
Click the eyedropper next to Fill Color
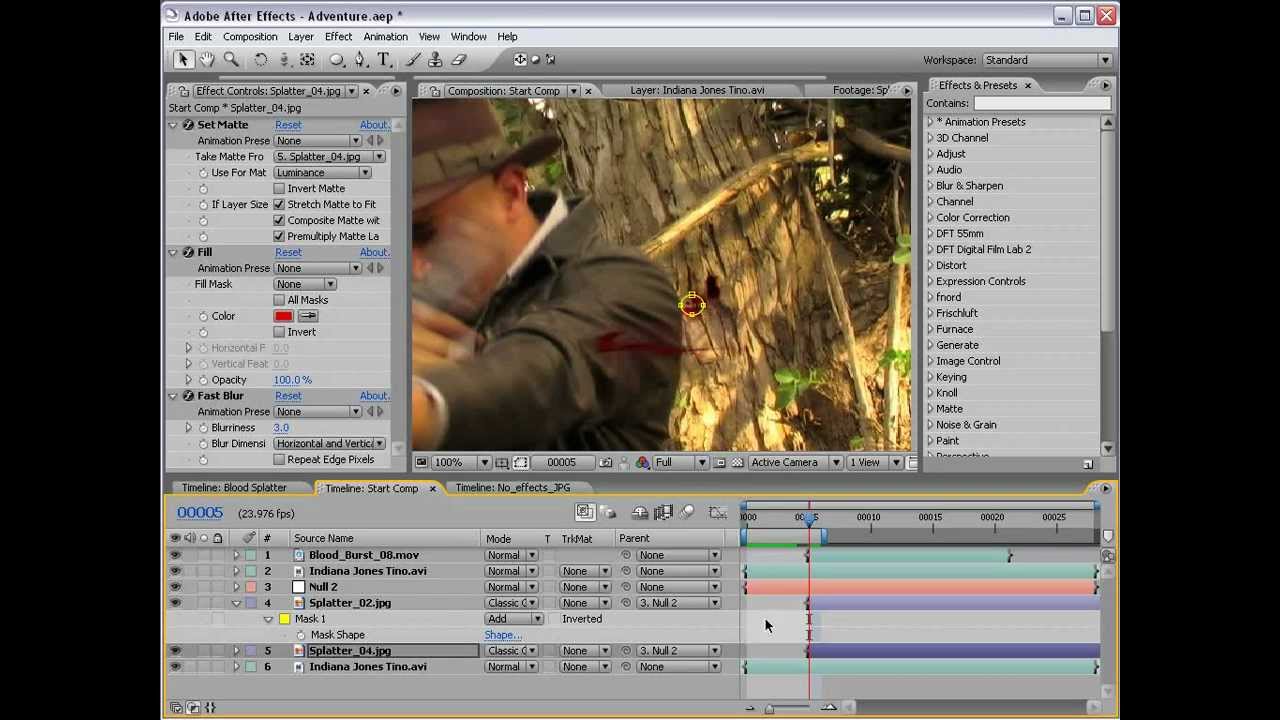click(308, 316)
